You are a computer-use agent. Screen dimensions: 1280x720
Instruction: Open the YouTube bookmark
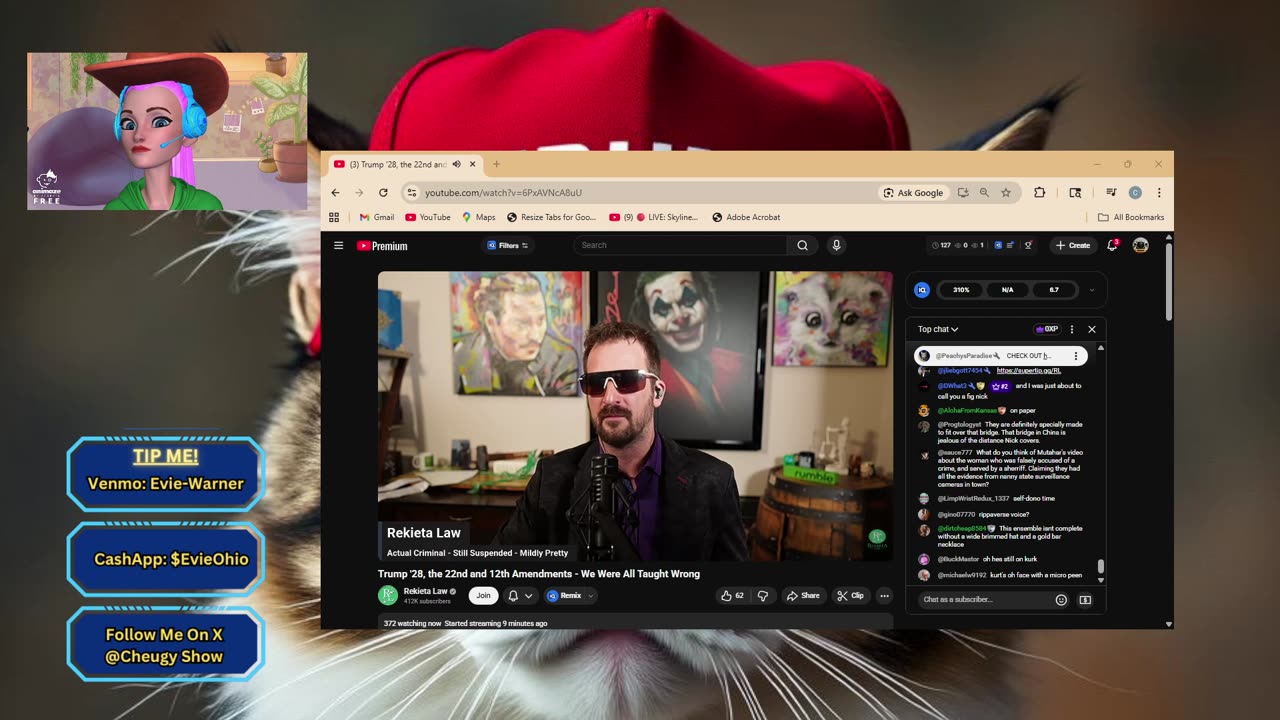point(428,217)
